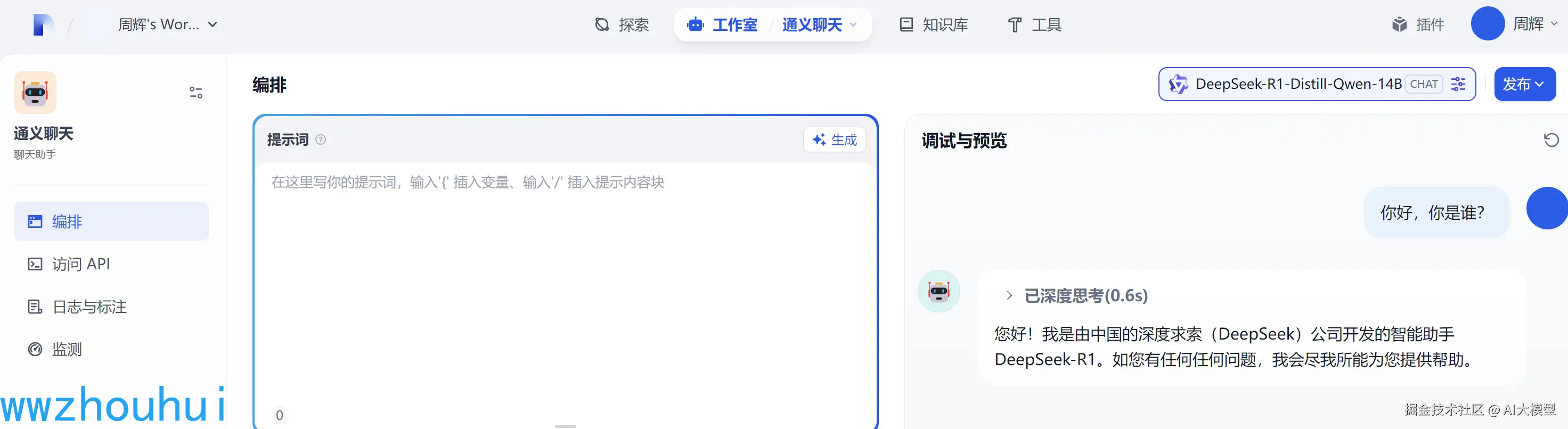Screen dimensions: 1568x429
Task: Click the workspace avatar square
Action: point(97,25)
